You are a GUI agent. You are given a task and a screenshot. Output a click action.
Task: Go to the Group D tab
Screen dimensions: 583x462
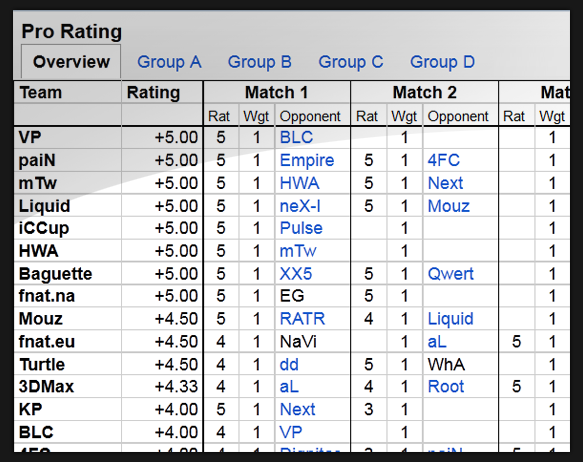click(x=442, y=62)
